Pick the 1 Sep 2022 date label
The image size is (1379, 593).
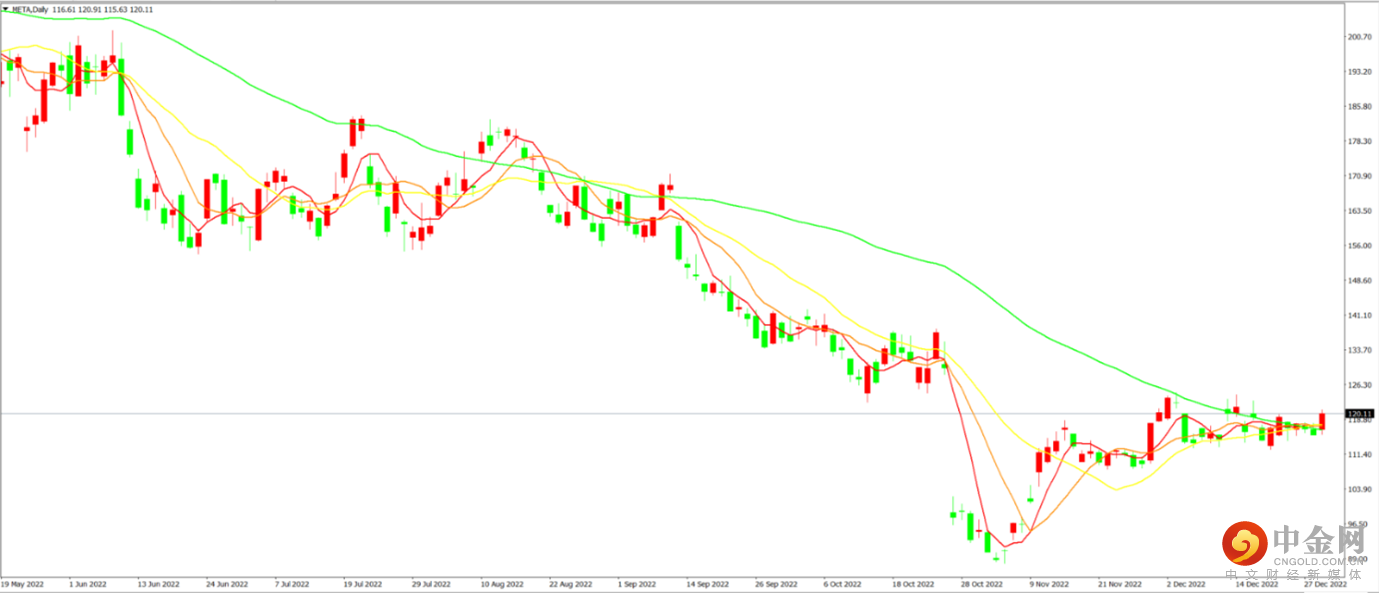(637, 583)
